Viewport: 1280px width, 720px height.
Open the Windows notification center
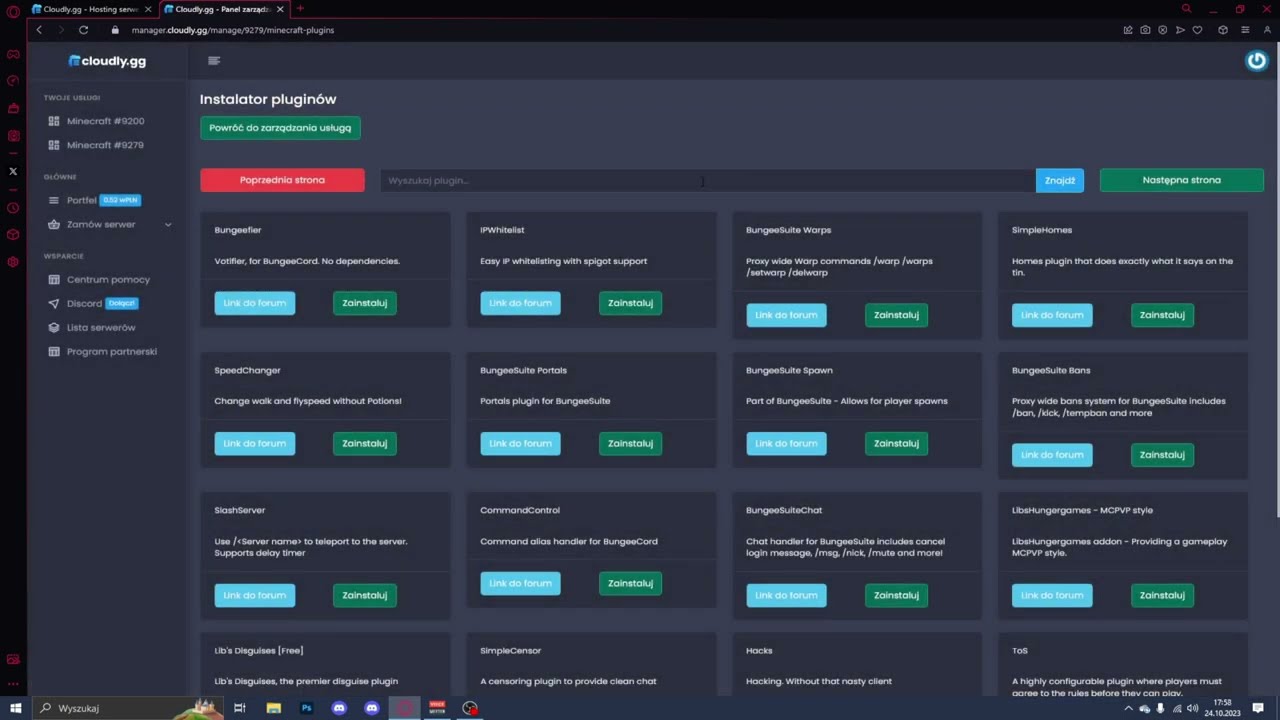tap(1258, 708)
